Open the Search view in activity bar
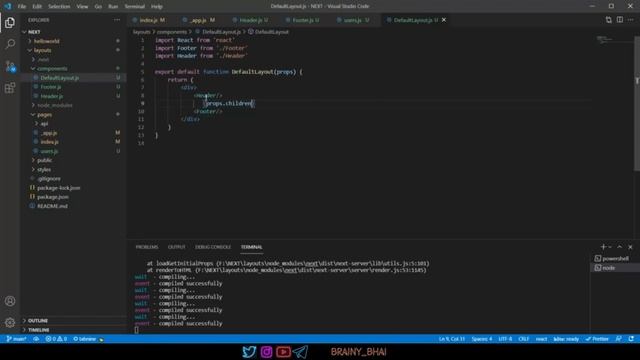 click(x=10, y=44)
